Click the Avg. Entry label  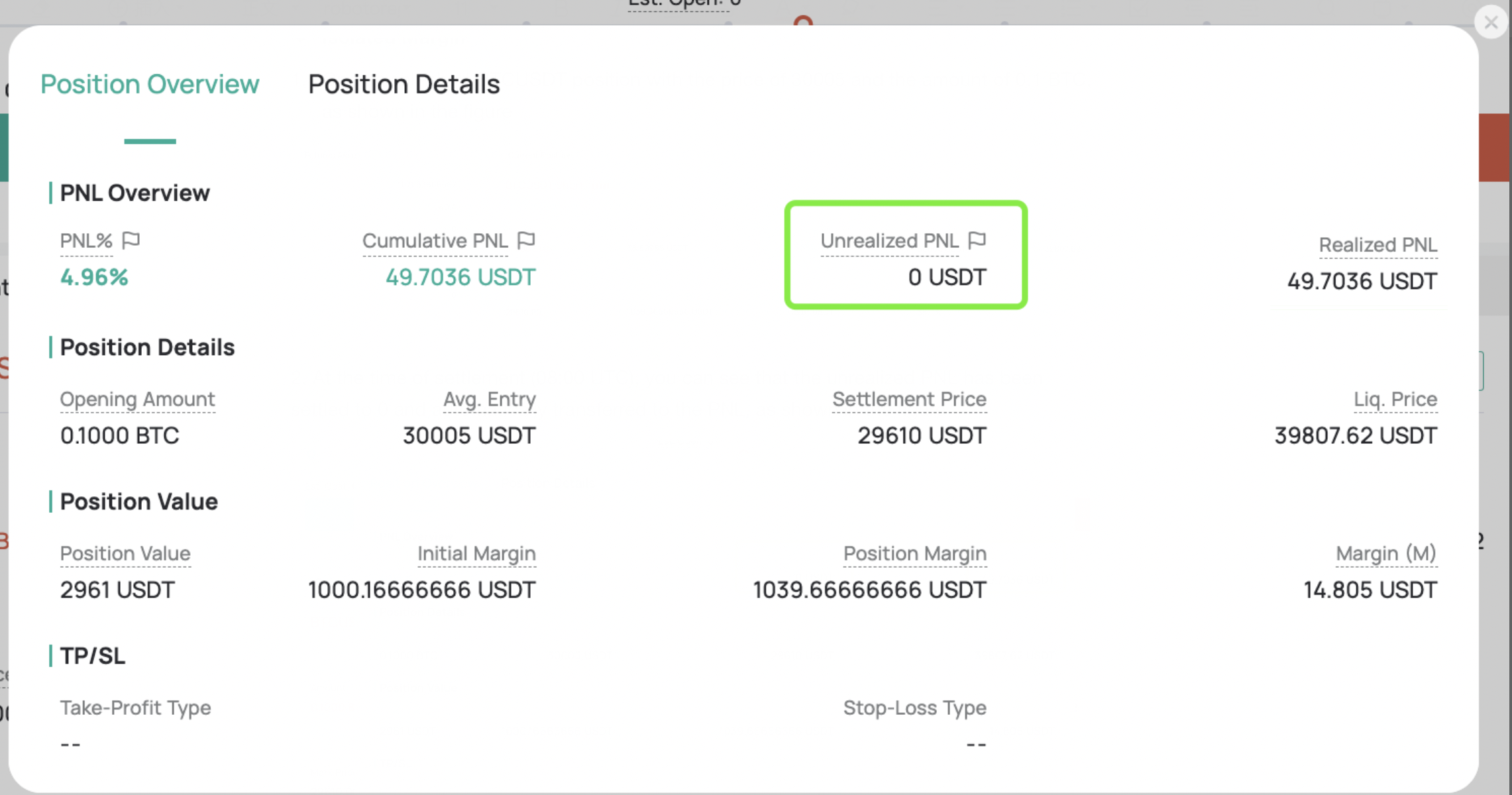(489, 399)
